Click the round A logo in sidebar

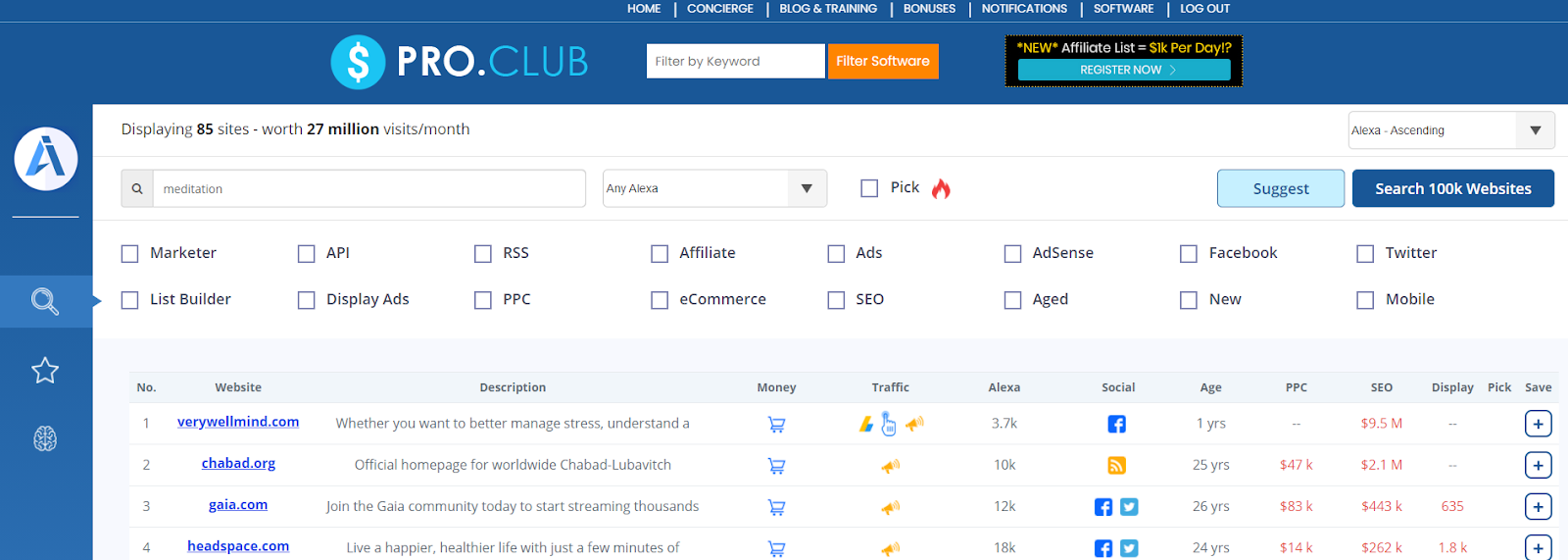click(45, 159)
